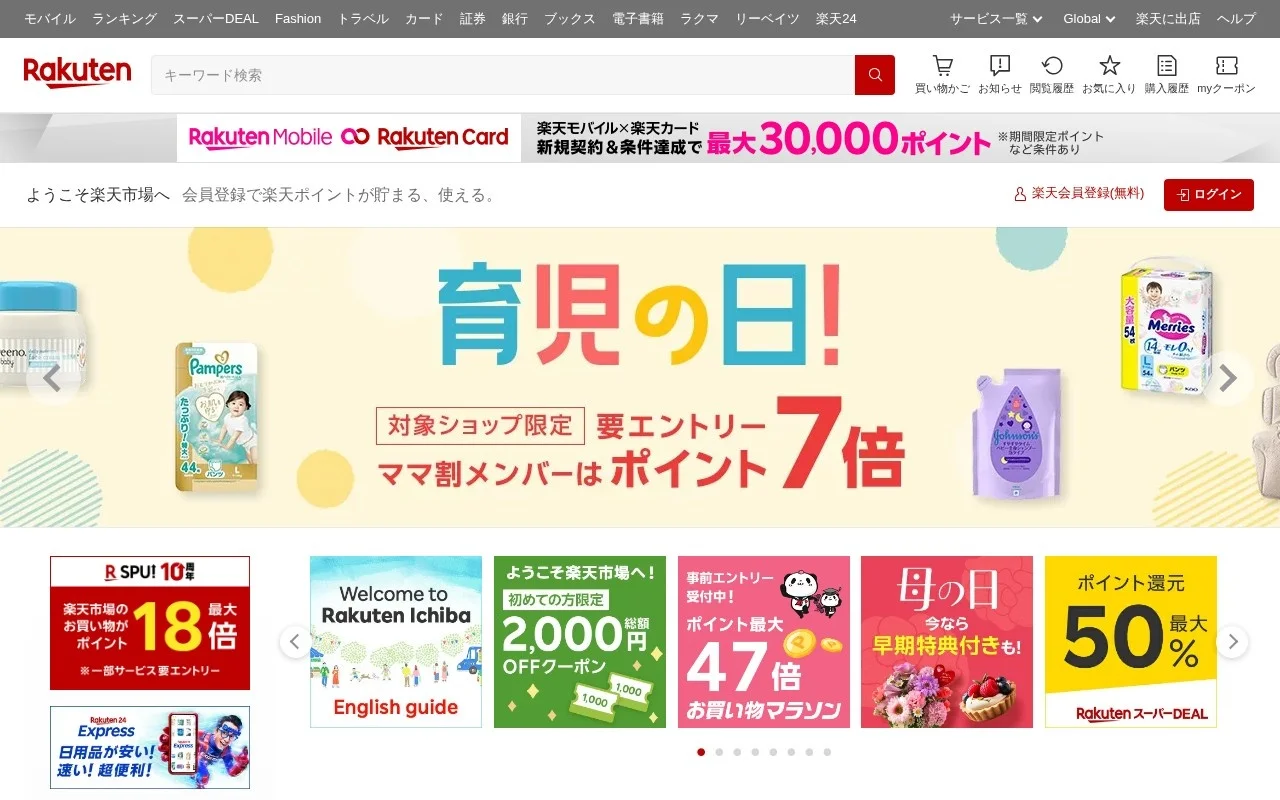Screen dimensions: 1280x800
Task: Open Rakuten Mobile × Rakuten Card banner
Action: [x=640, y=138]
